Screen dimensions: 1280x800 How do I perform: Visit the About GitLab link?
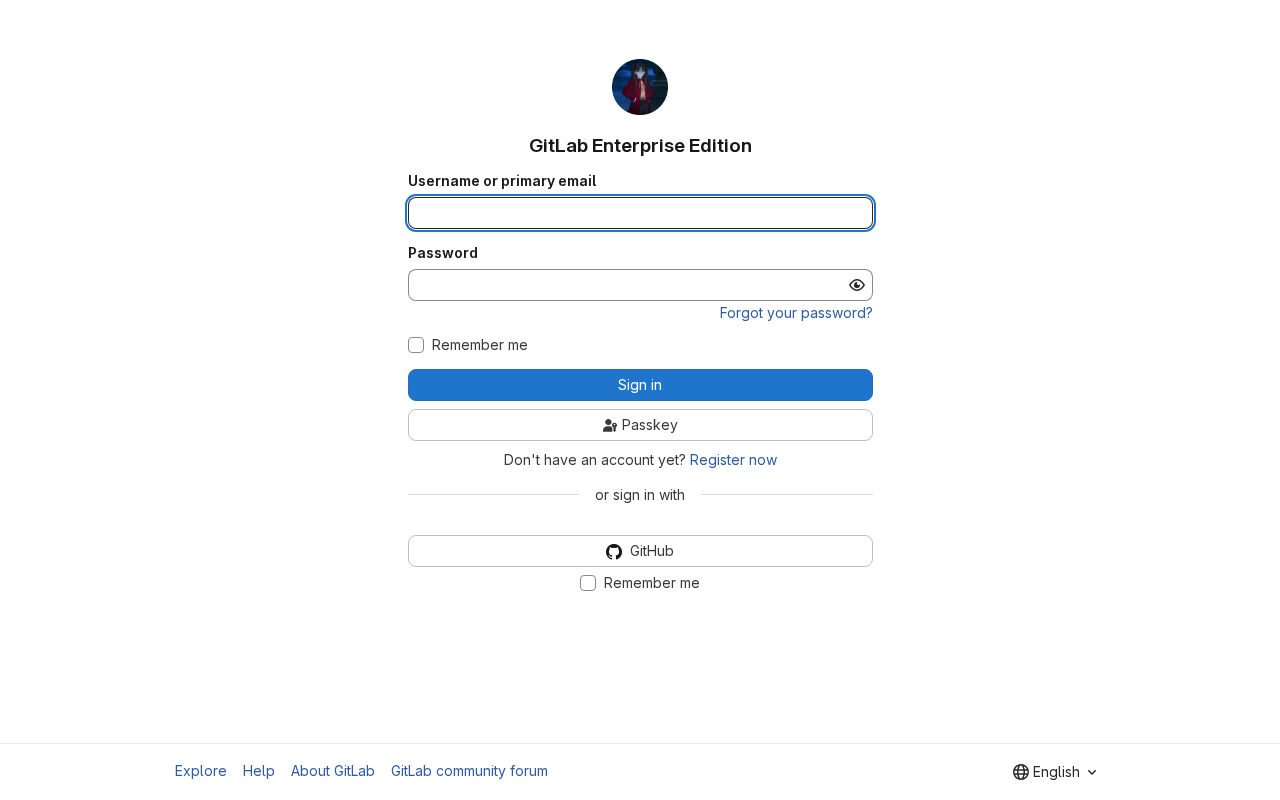coord(333,771)
